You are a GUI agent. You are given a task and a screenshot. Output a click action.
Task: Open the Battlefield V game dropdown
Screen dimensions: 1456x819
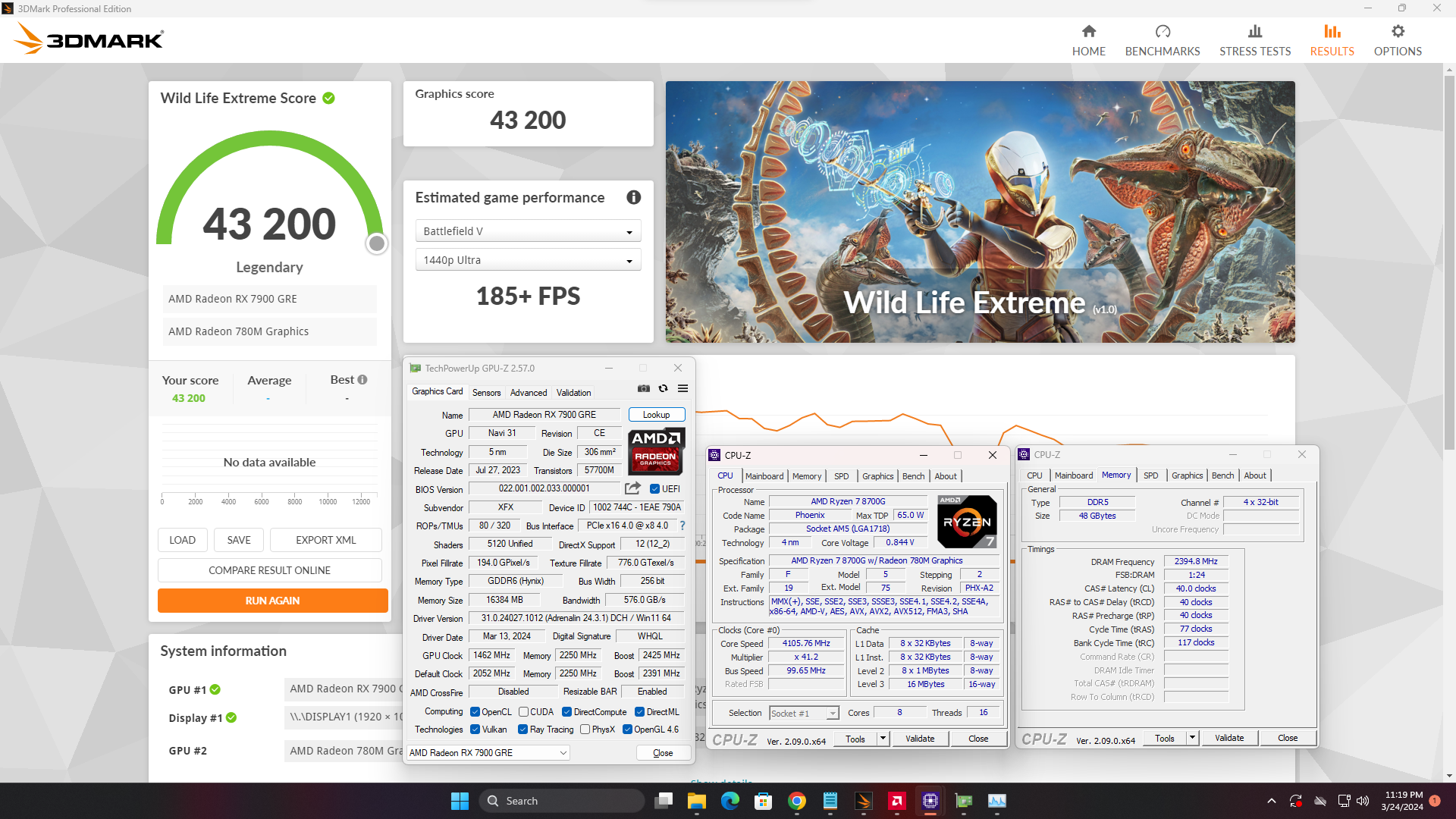pyautogui.click(x=528, y=231)
